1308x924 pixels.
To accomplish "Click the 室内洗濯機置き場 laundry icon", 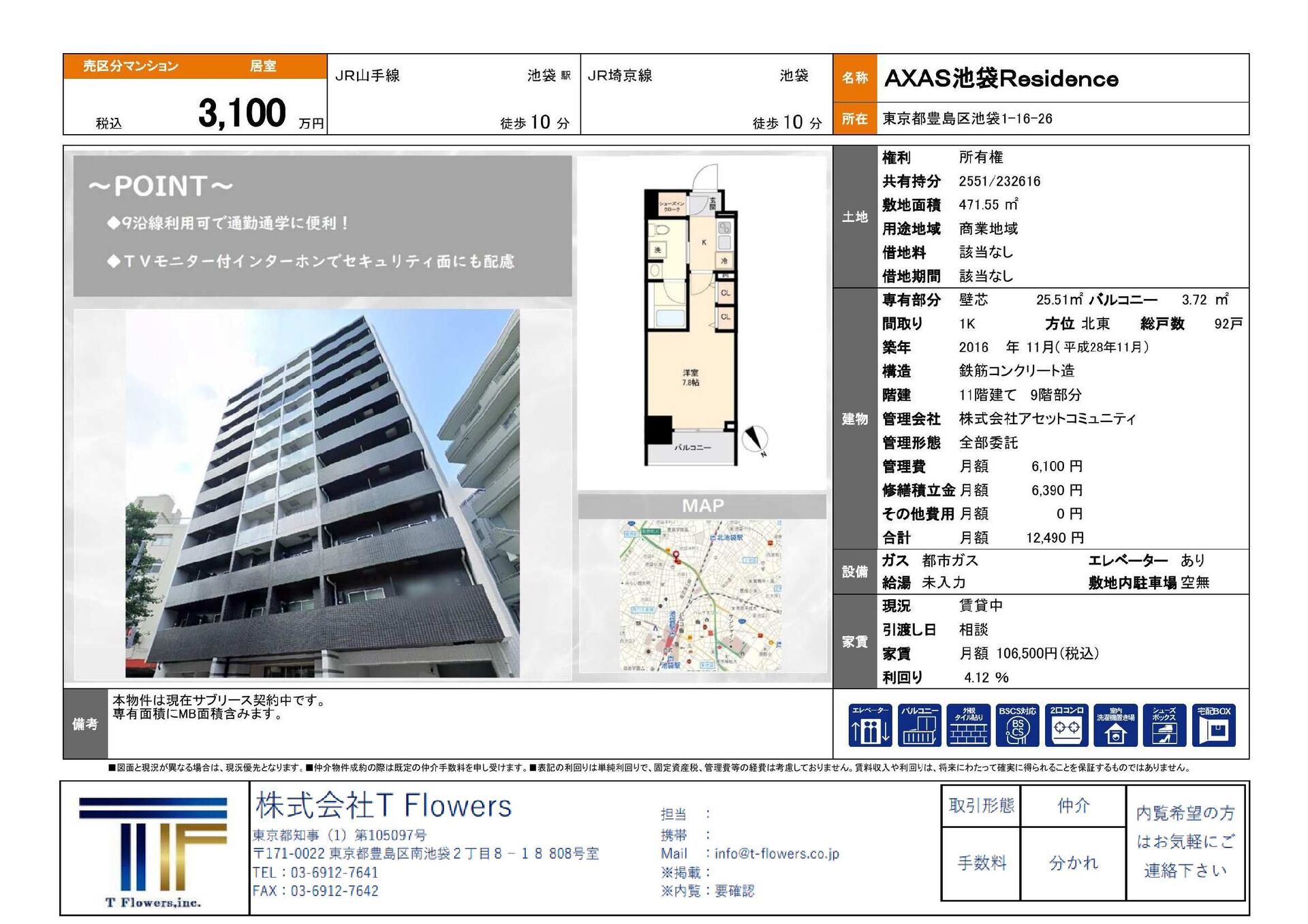I will click(1115, 725).
